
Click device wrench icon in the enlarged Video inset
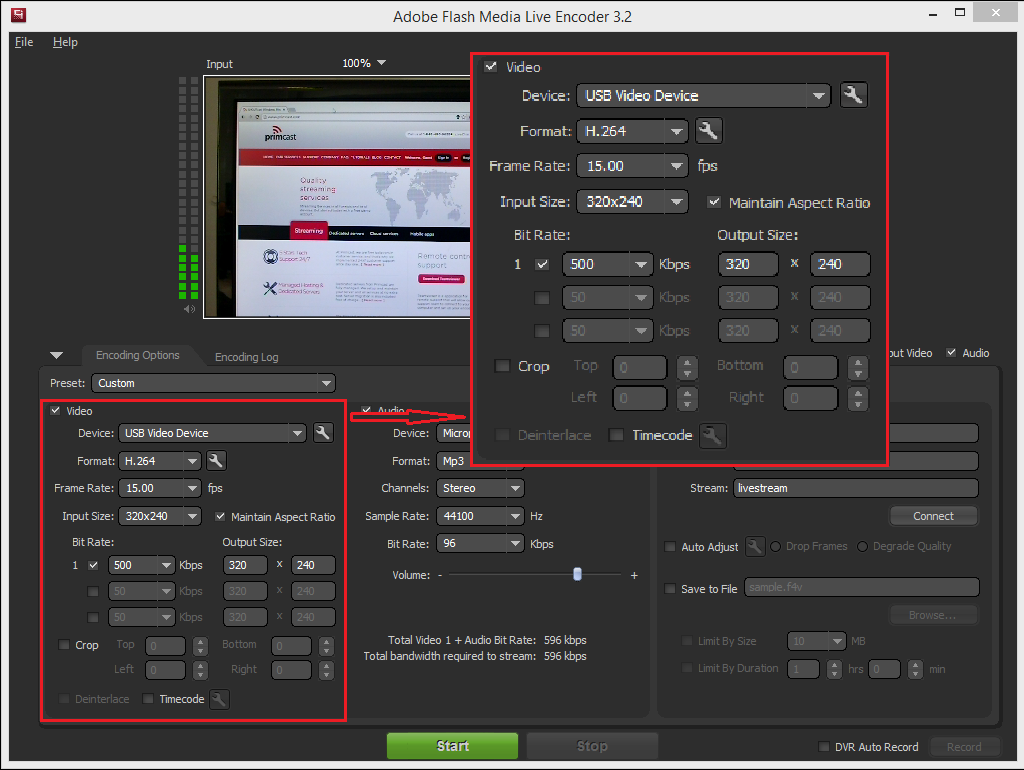[853, 95]
